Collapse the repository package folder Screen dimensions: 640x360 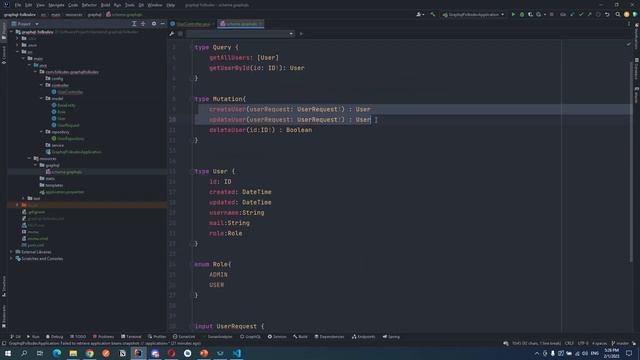click(x=42, y=132)
